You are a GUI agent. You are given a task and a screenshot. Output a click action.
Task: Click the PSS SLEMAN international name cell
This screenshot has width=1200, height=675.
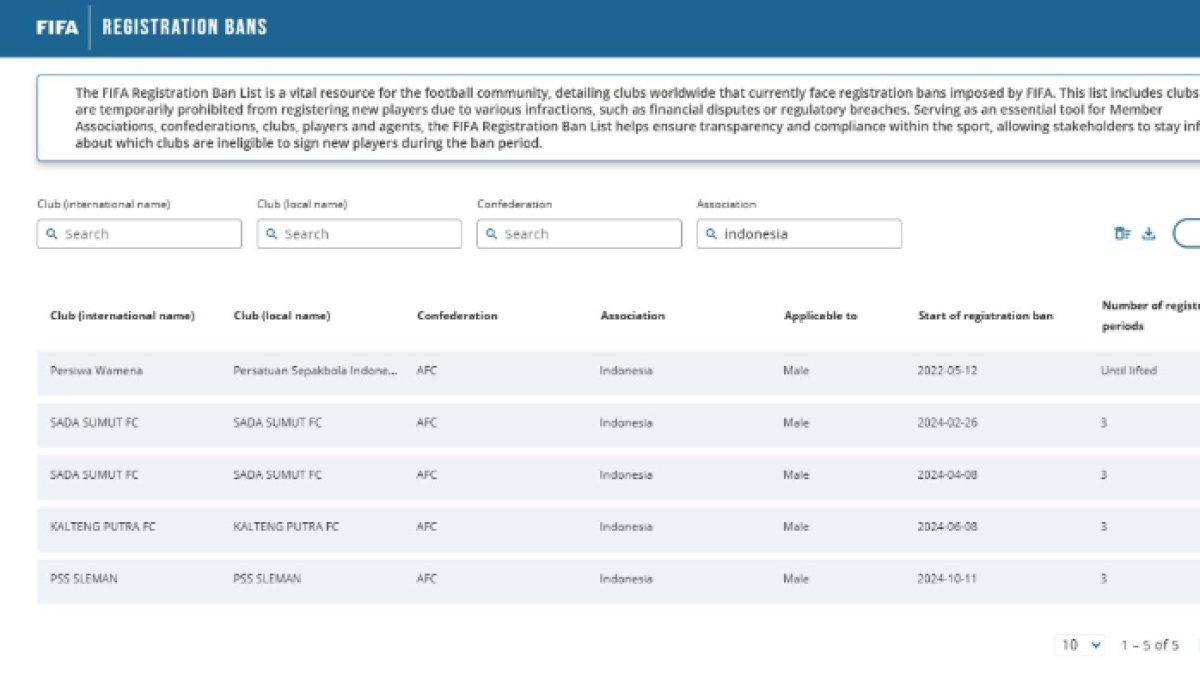click(x=83, y=579)
